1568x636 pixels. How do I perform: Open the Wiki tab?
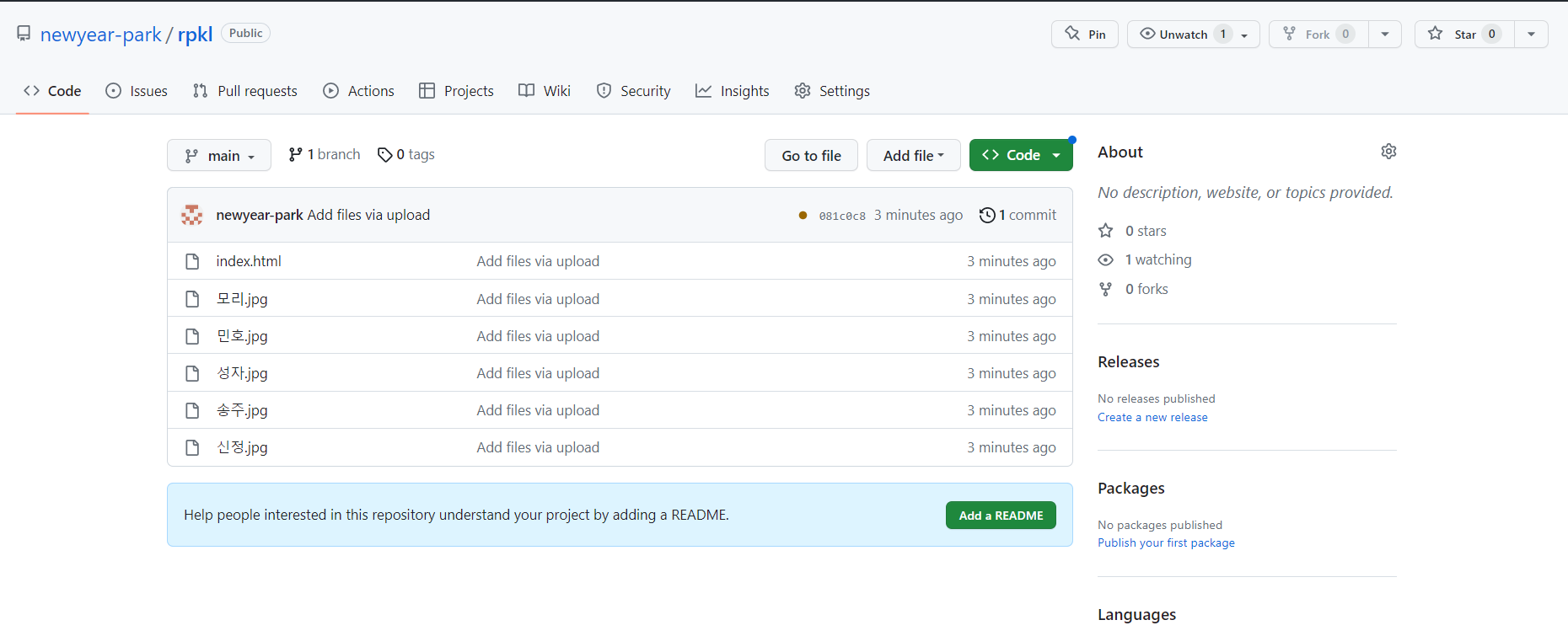point(545,91)
